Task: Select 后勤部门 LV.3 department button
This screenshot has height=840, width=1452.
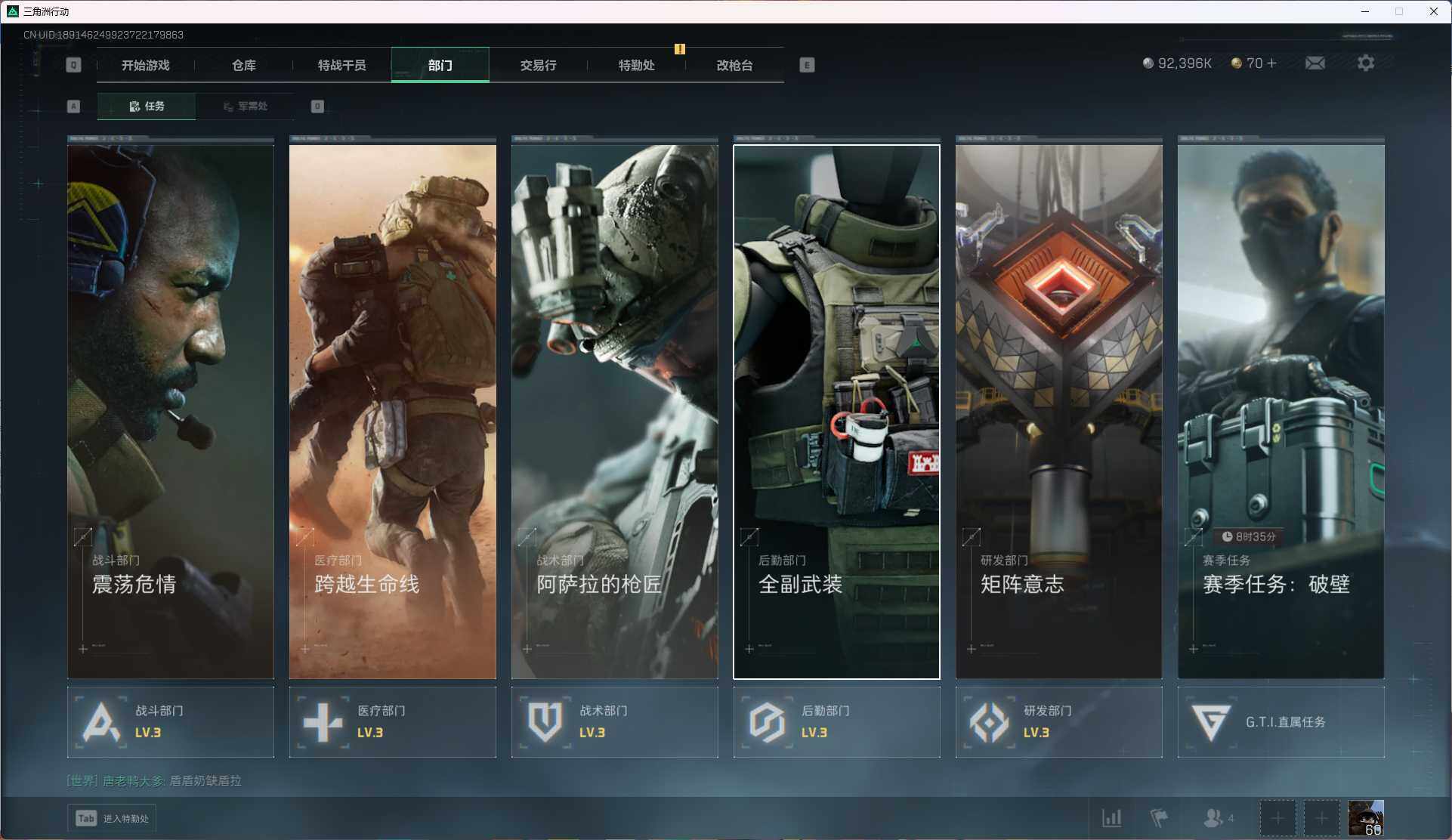Action: coord(837,722)
